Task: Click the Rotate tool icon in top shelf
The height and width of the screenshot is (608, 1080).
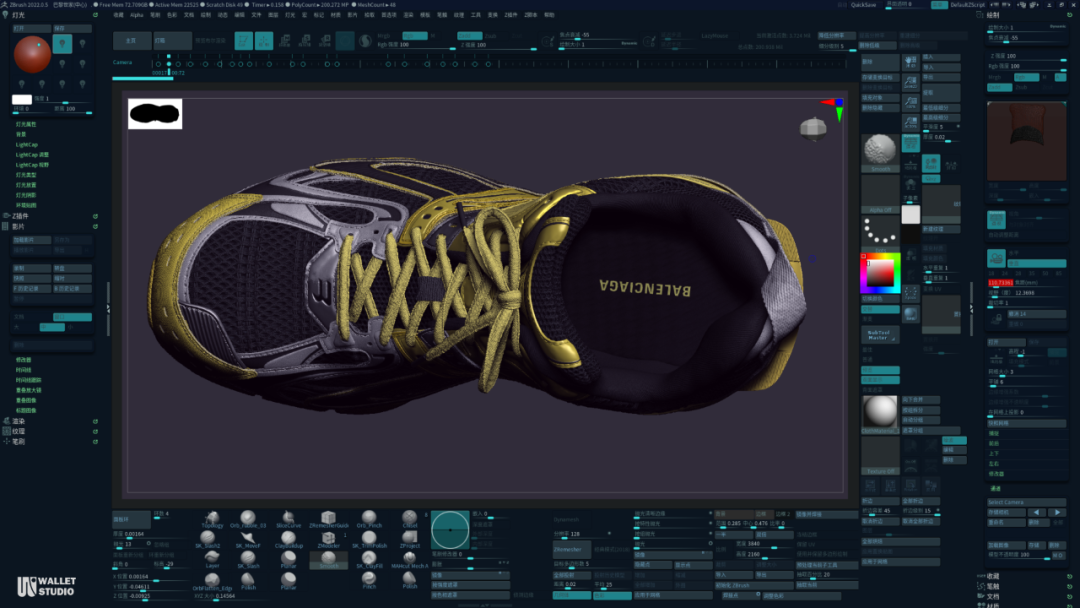Action: 325,41
